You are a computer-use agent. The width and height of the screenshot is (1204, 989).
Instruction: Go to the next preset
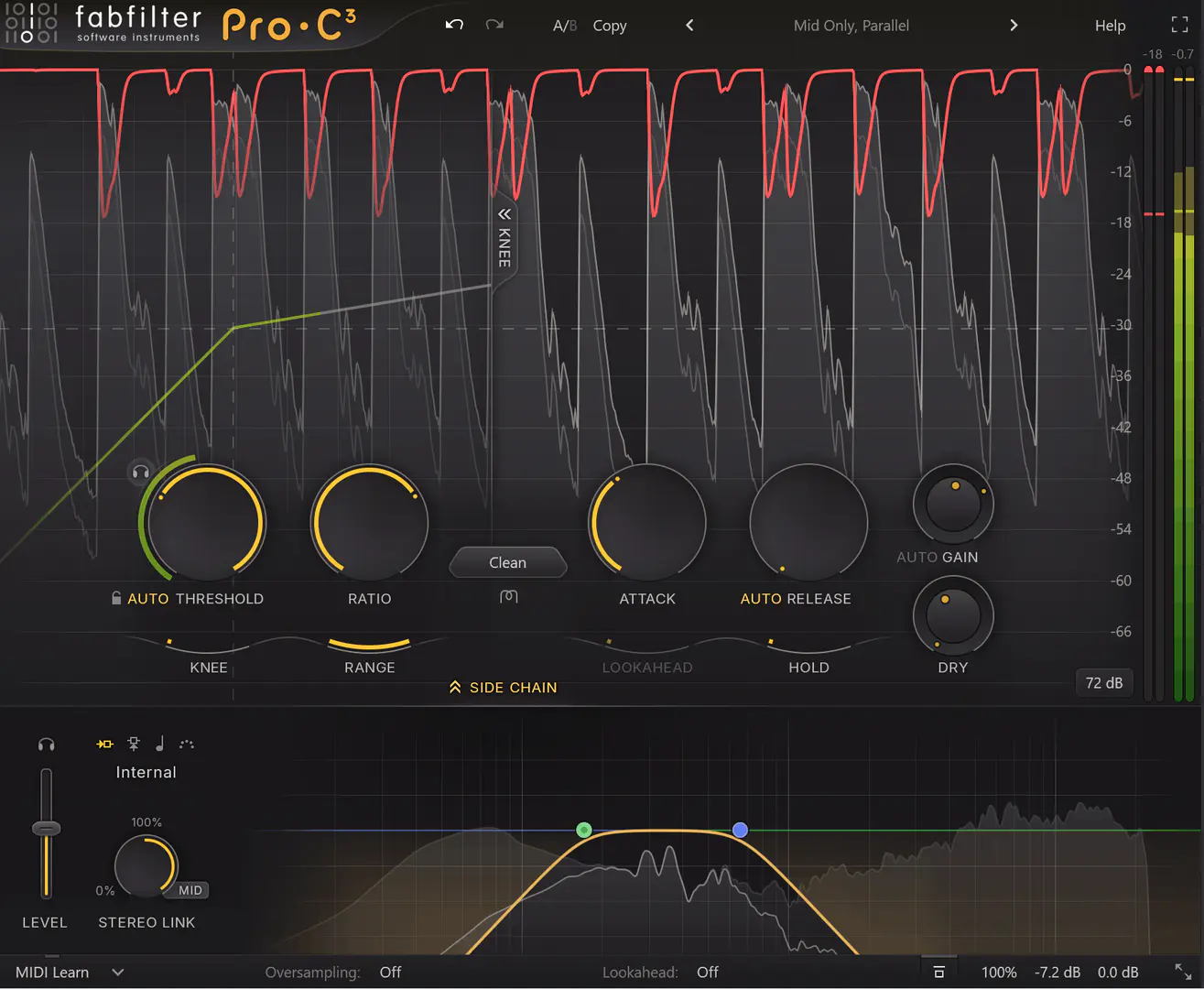point(1014,26)
